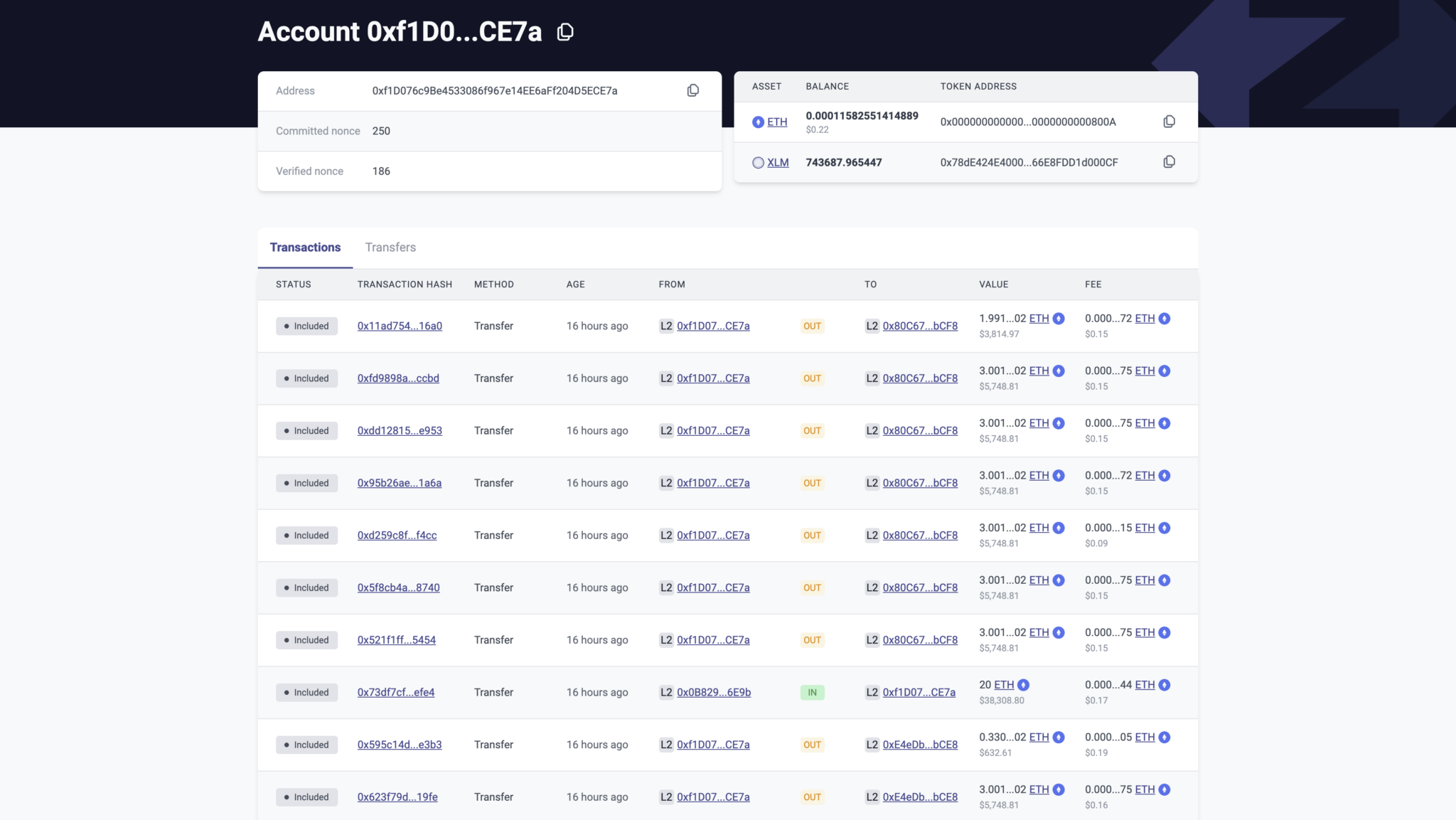Click OUT badge in 0x11ad754...16a0 row

(x=812, y=326)
